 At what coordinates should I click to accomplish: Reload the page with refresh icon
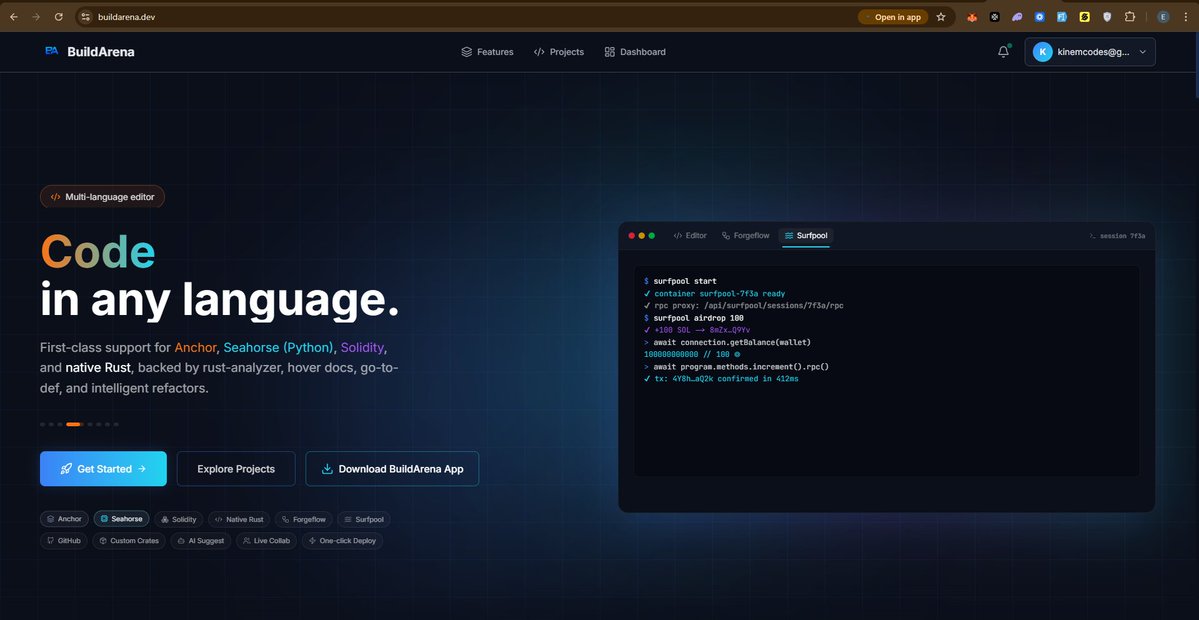59,17
